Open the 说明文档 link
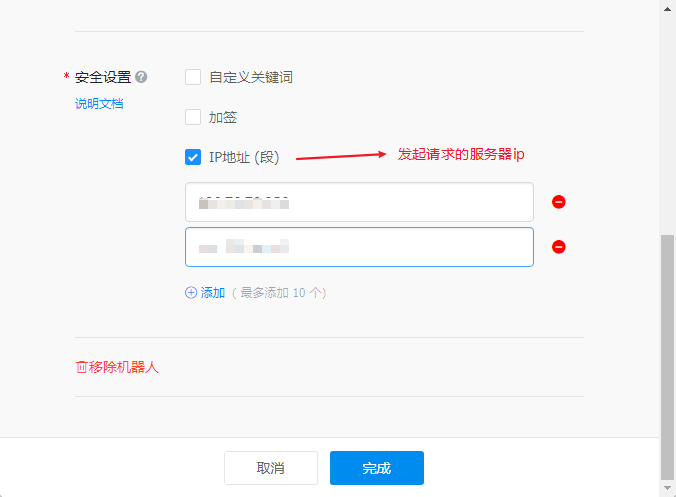This screenshot has width=676, height=497. 99,103
